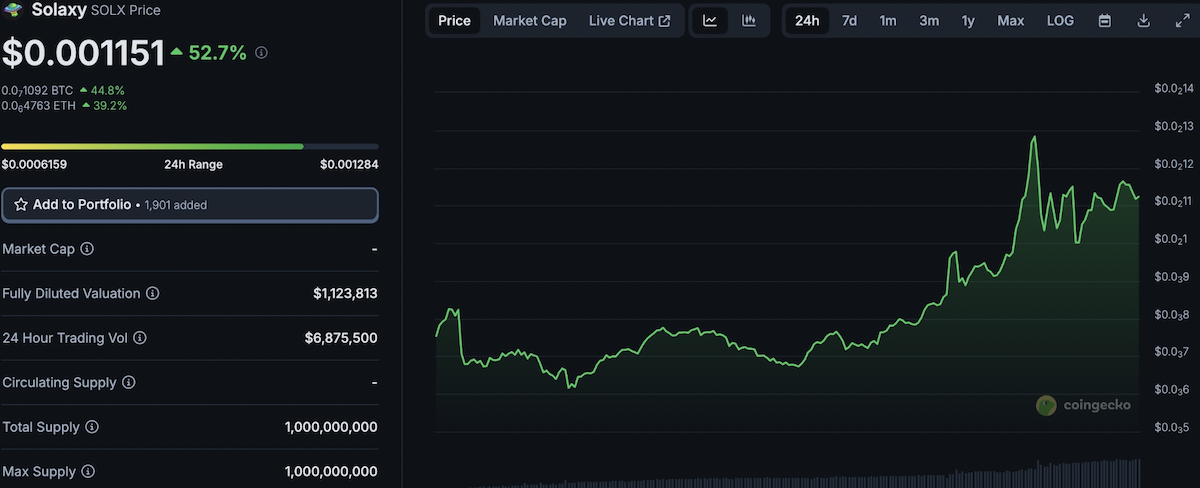Click the star icon in Add to Portfolio
This screenshot has width=1200, height=488.
coord(21,204)
